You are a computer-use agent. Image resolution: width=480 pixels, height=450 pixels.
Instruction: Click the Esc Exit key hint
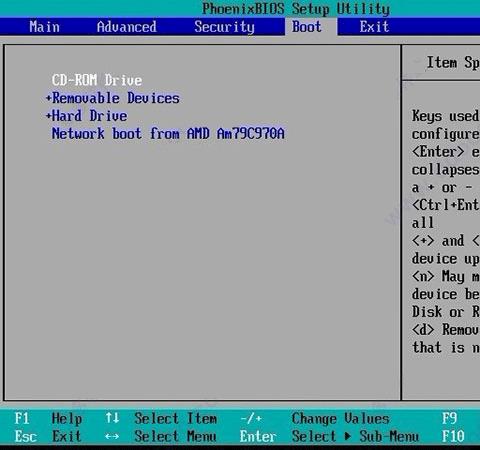point(48,436)
